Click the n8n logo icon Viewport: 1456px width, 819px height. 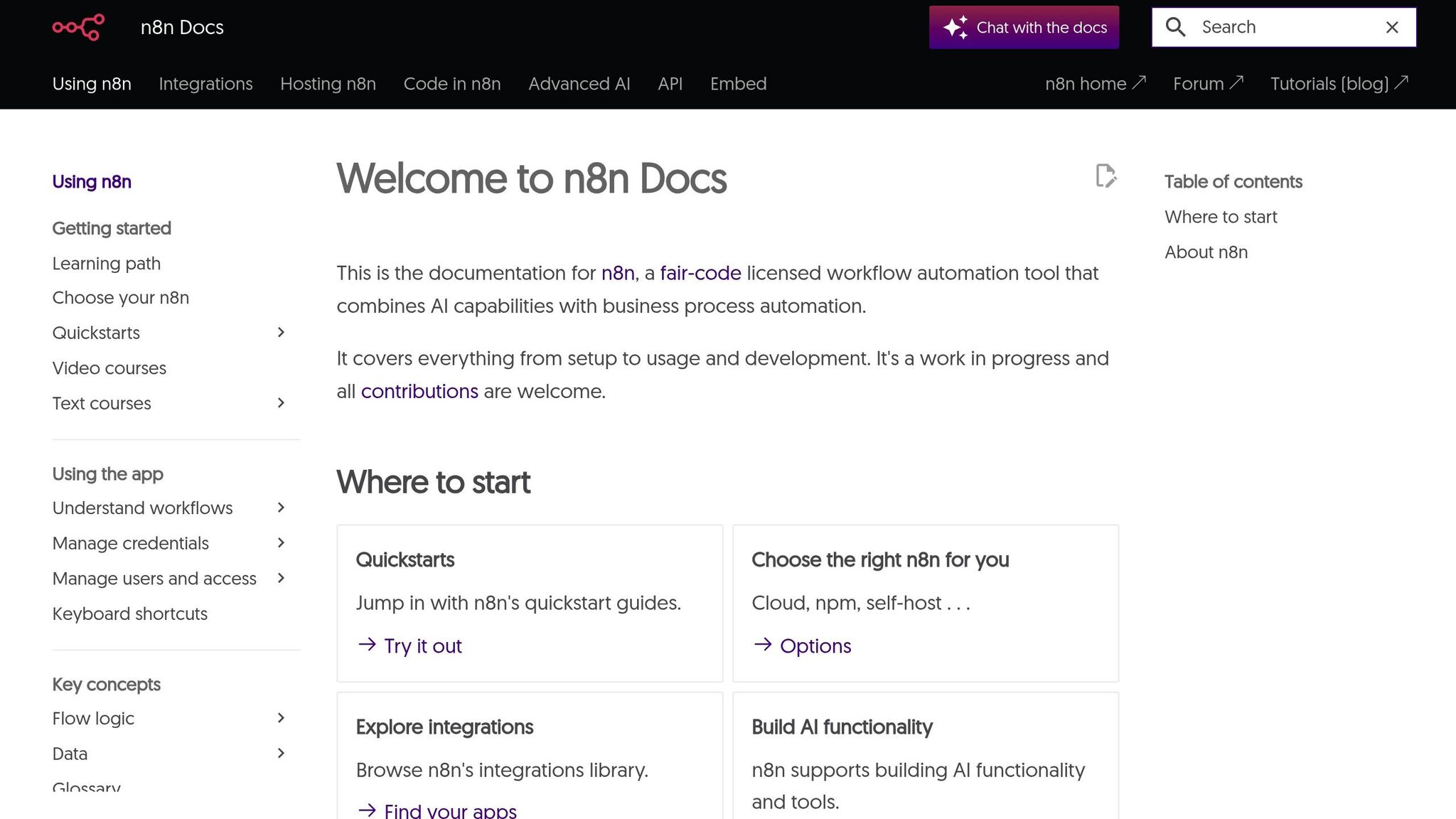pyautogui.click(x=78, y=27)
